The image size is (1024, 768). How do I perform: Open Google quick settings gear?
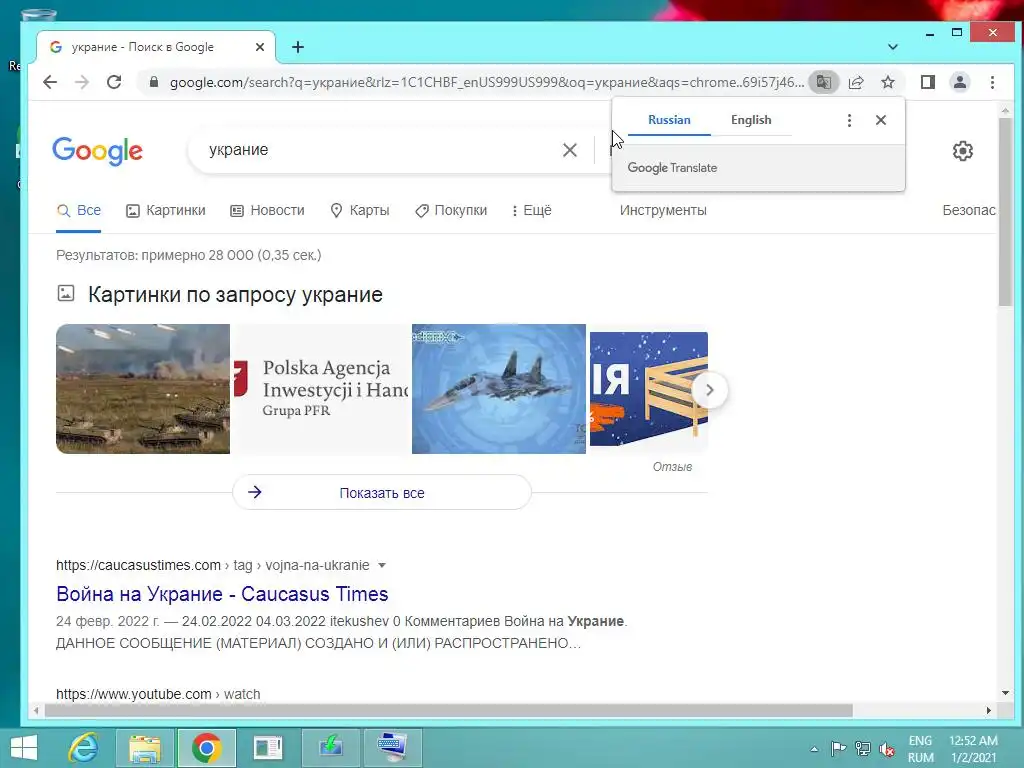(963, 151)
